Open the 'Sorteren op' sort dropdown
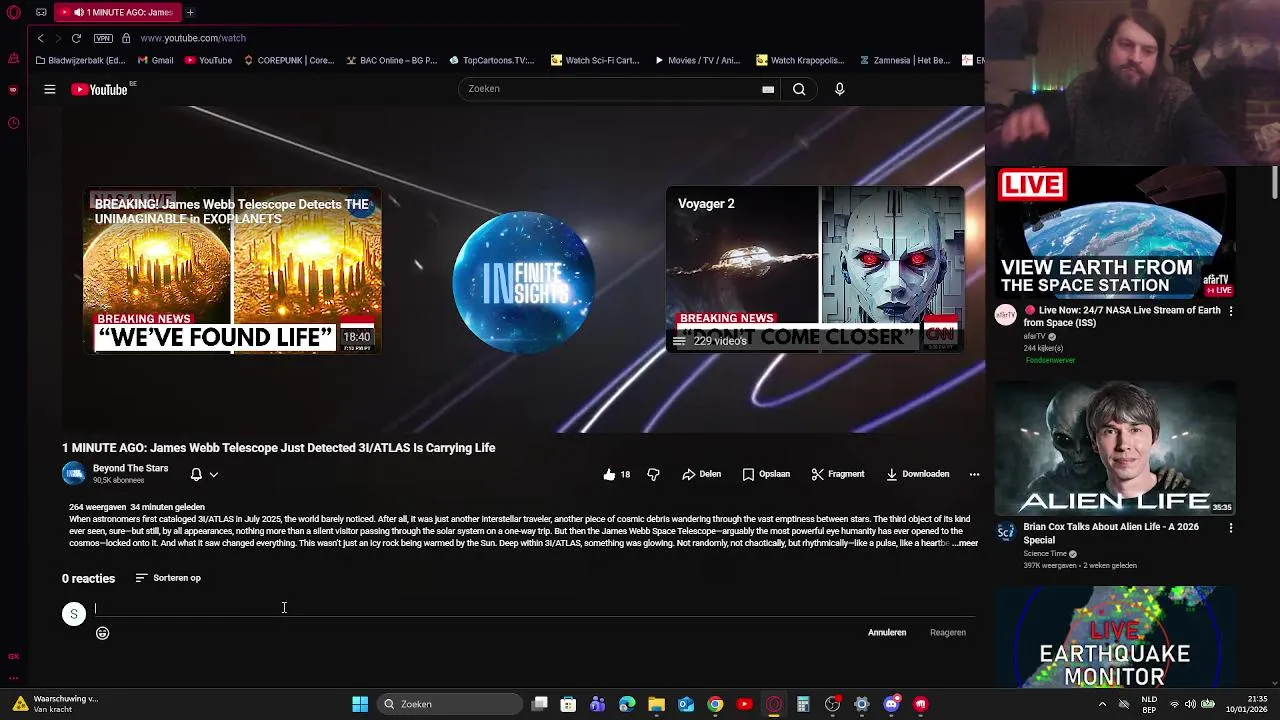The image size is (1280, 720). (x=168, y=578)
